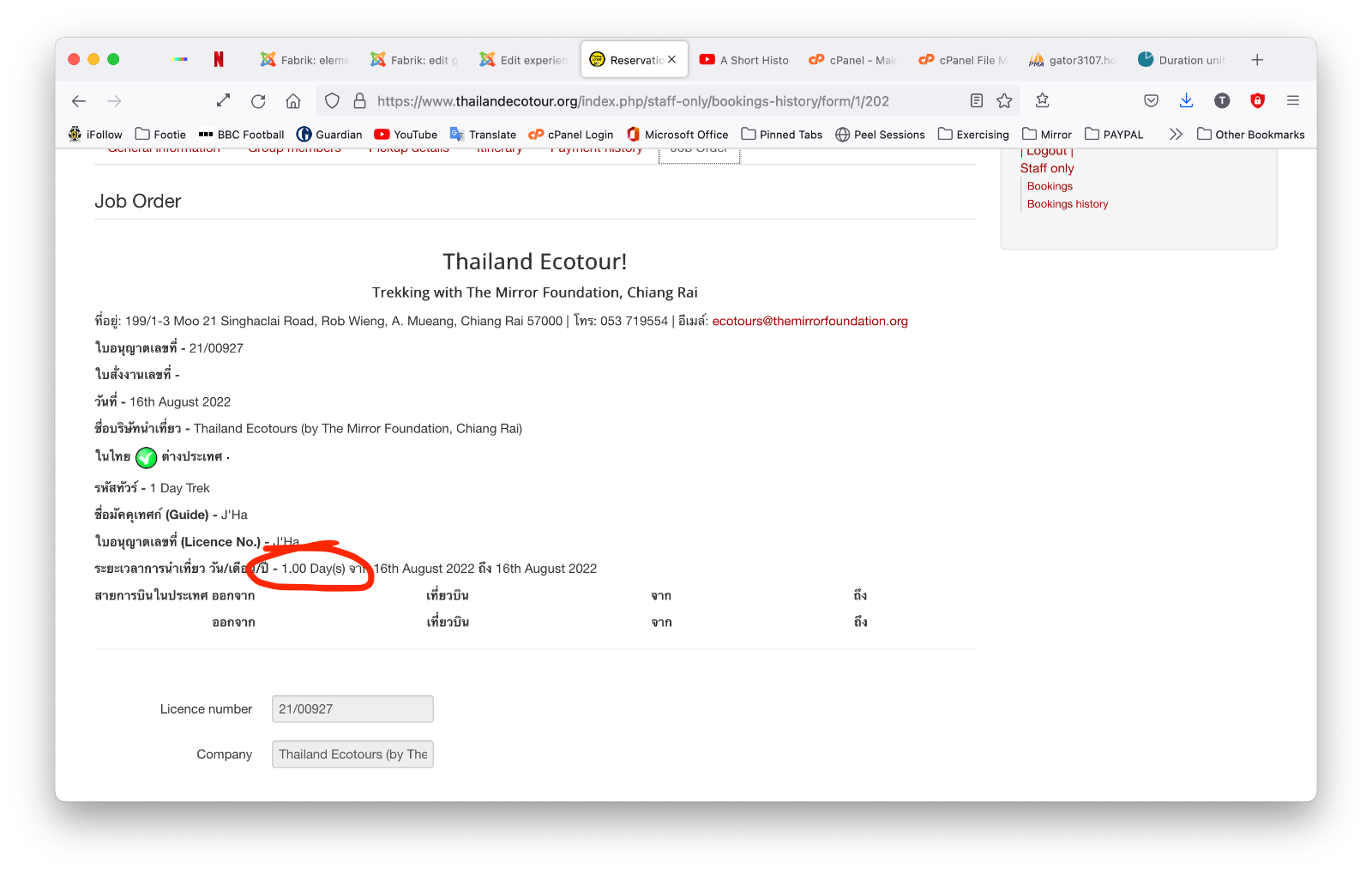1372x874 pixels.
Task: Click the green checkmark next to ในไทย
Action: tap(147, 458)
